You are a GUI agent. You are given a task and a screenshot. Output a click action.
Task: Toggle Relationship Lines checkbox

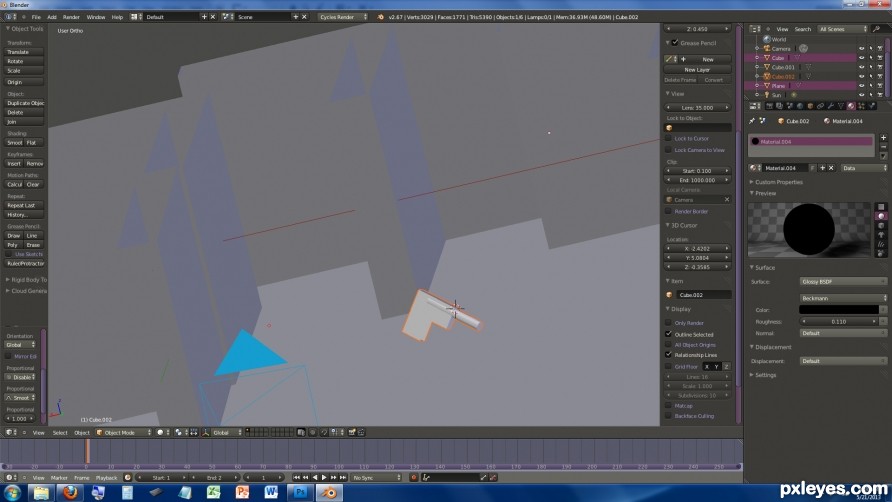click(668, 355)
